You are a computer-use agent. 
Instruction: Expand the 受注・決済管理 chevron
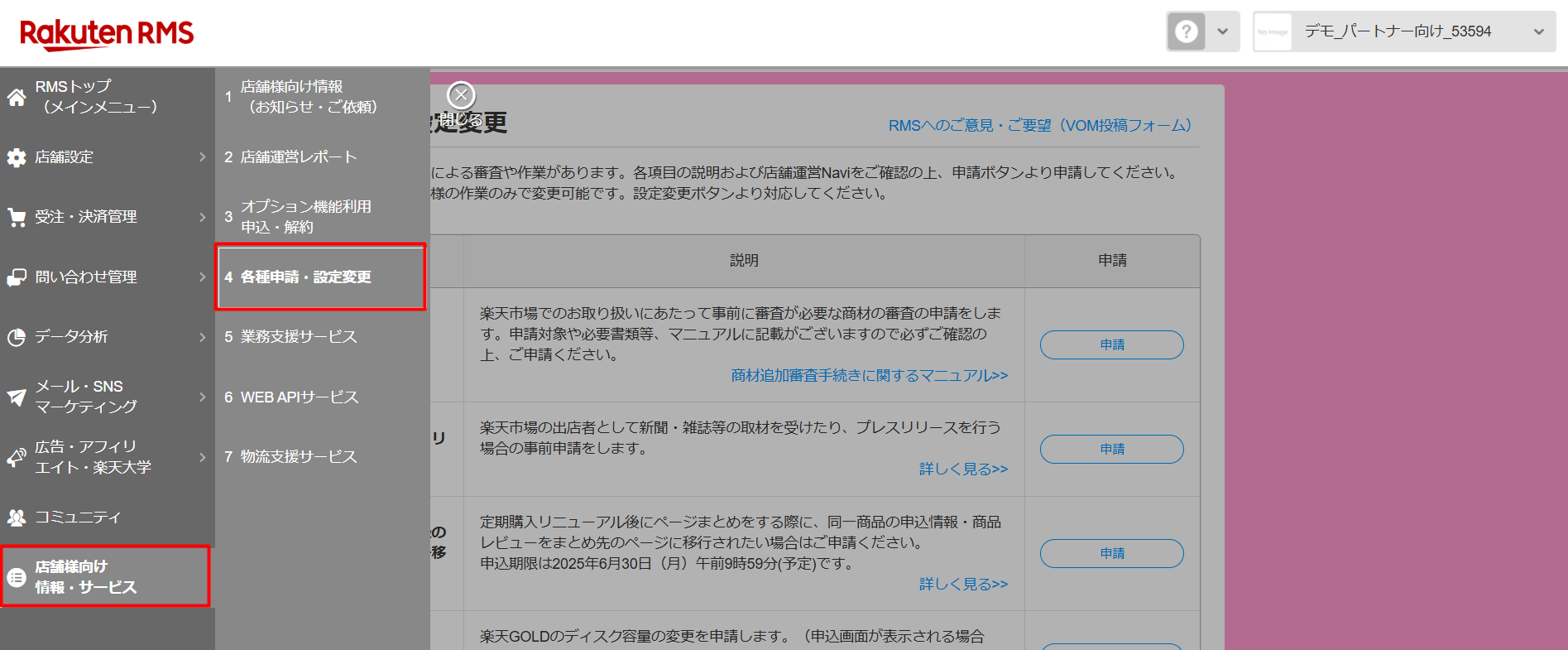tap(203, 217)
